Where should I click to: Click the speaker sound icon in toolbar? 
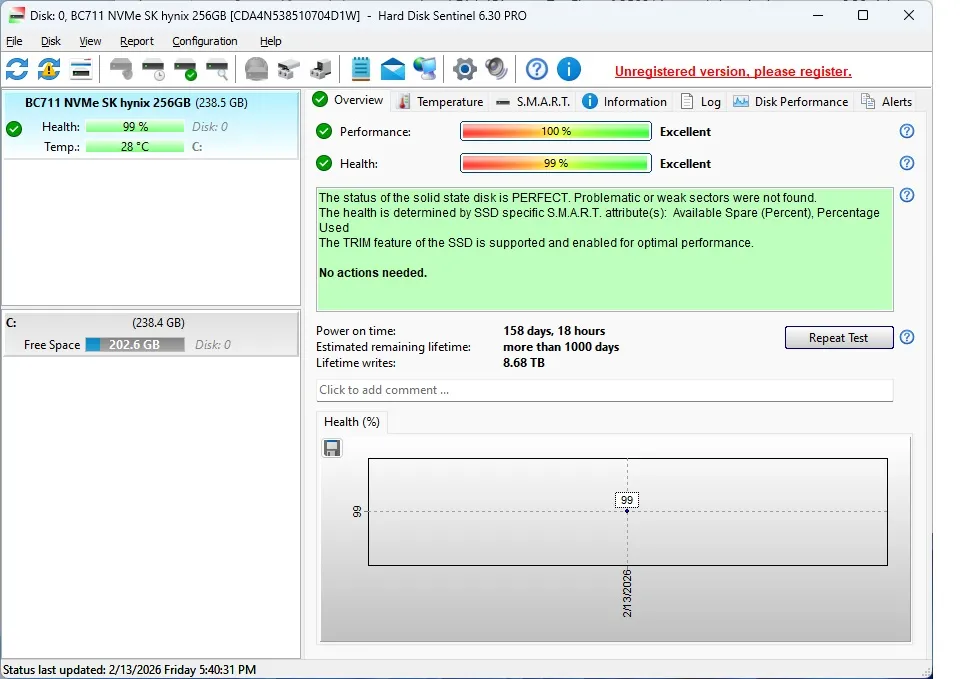tap(496, 69)
